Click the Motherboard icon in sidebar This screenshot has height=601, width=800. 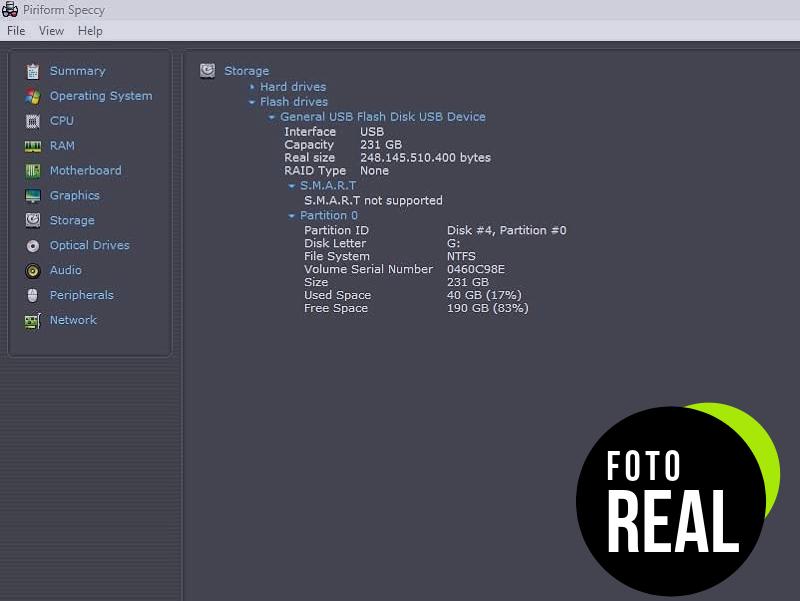point(33,171)
